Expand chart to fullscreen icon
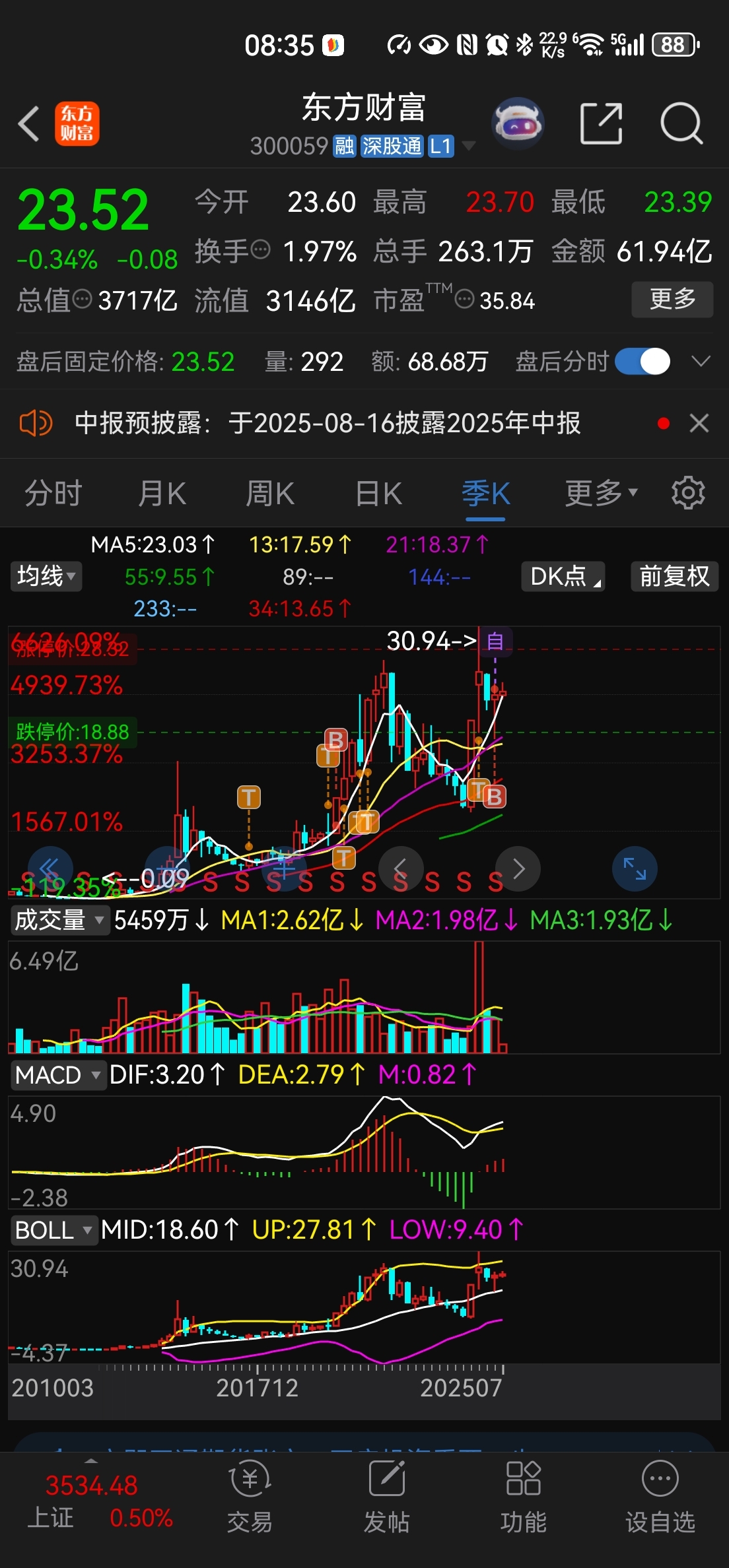The image size is (729, 1568). [x=635, y=868]
